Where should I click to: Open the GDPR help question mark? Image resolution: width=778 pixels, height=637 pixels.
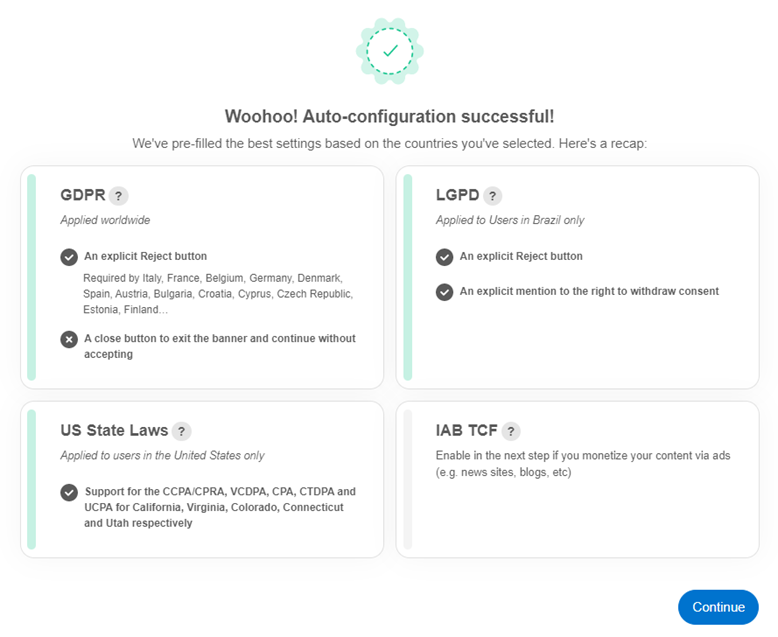pyautogui.click(x=119, y=196)
